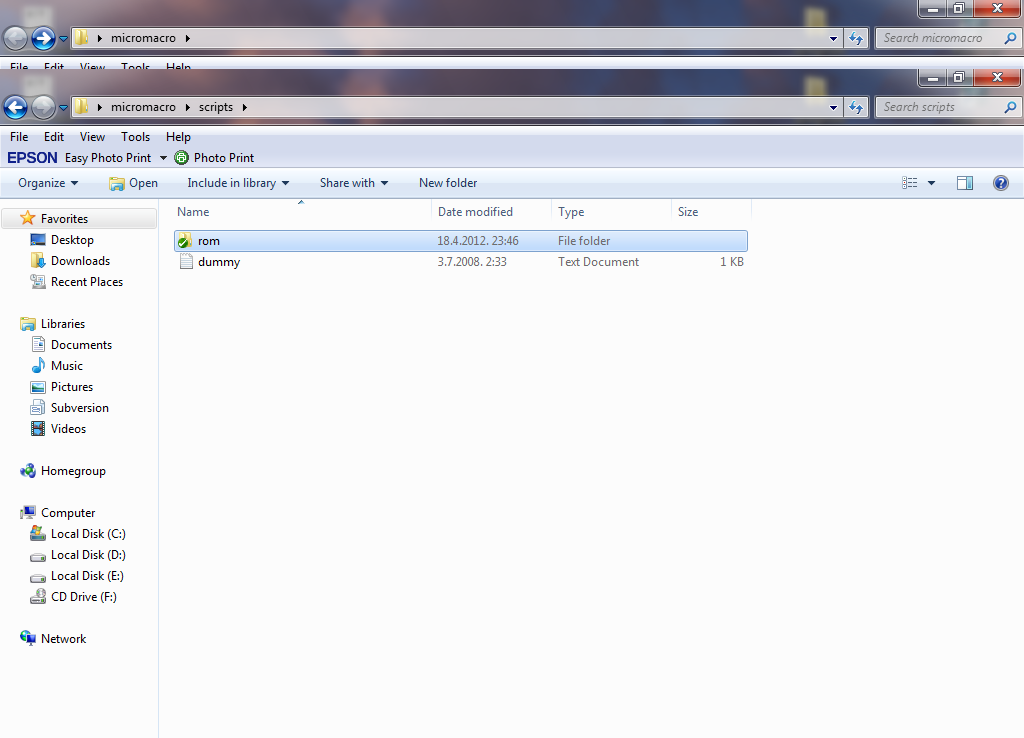Viewport: 1024px width, 738px height.
Task: Click the Open button in toolbar
Action: click(x=133, y=183)
